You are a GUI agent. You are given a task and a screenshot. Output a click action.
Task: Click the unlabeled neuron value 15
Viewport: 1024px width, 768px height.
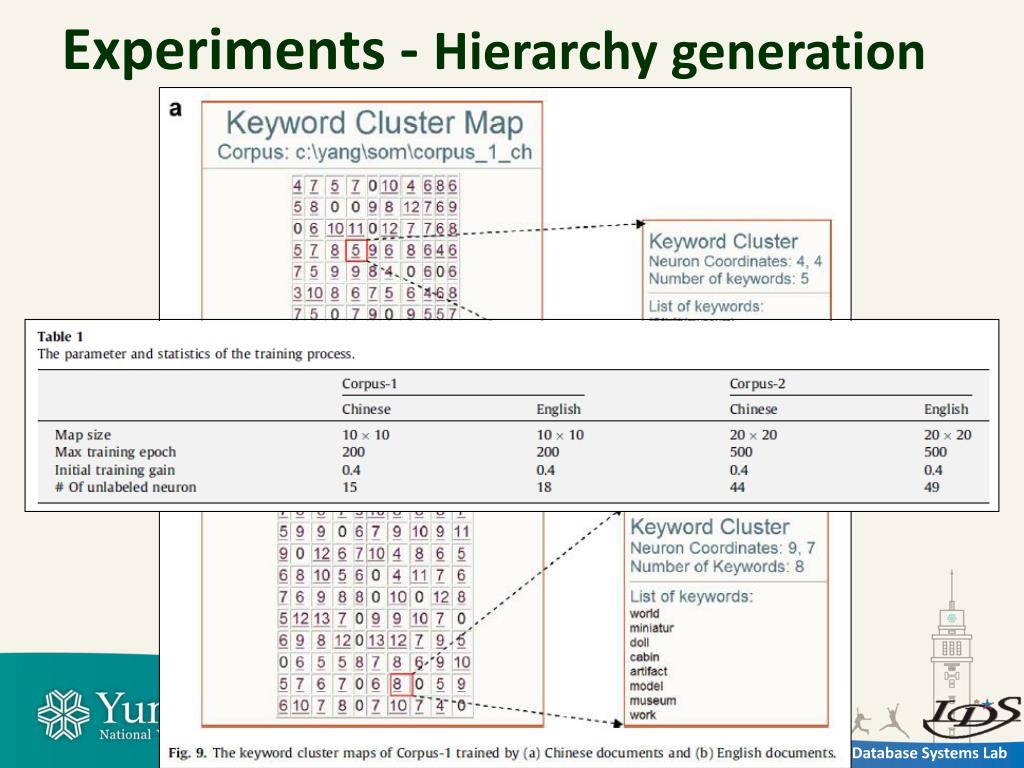tap(349, 487)
